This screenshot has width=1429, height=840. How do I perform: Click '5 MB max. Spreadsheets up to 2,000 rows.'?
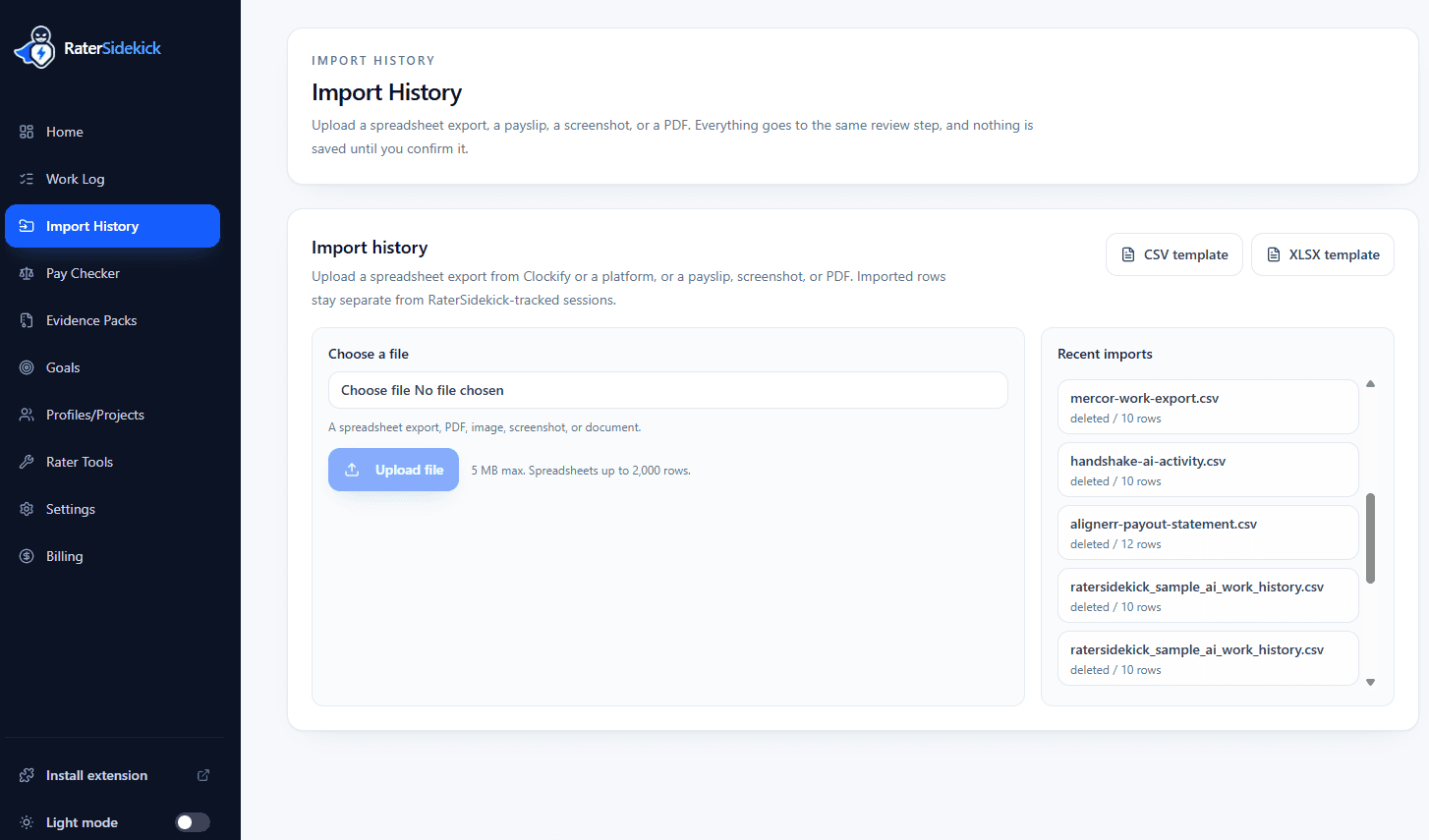[x=581, y=471]
